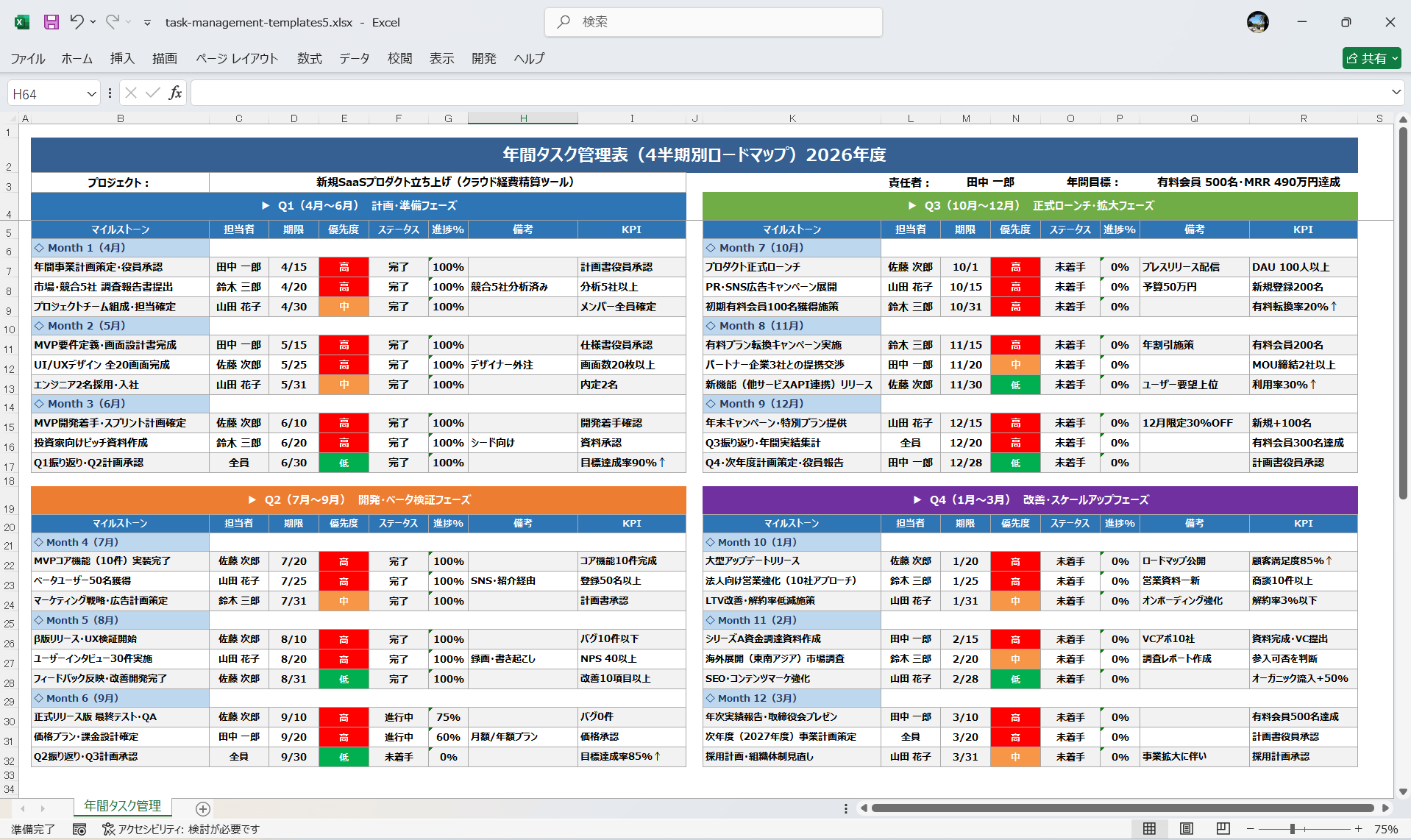Select the 75% progress cell

pyautogui.click(x=448, y=717)
